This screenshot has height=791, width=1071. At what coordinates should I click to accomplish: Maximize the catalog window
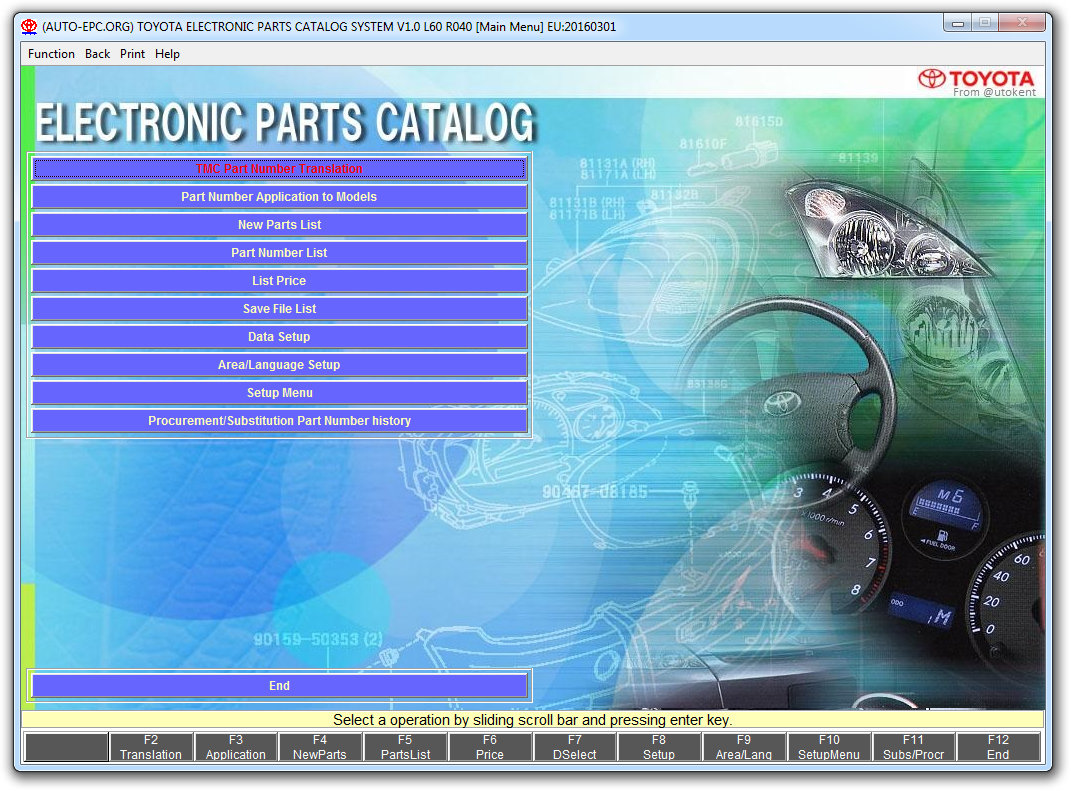point(985,23)
